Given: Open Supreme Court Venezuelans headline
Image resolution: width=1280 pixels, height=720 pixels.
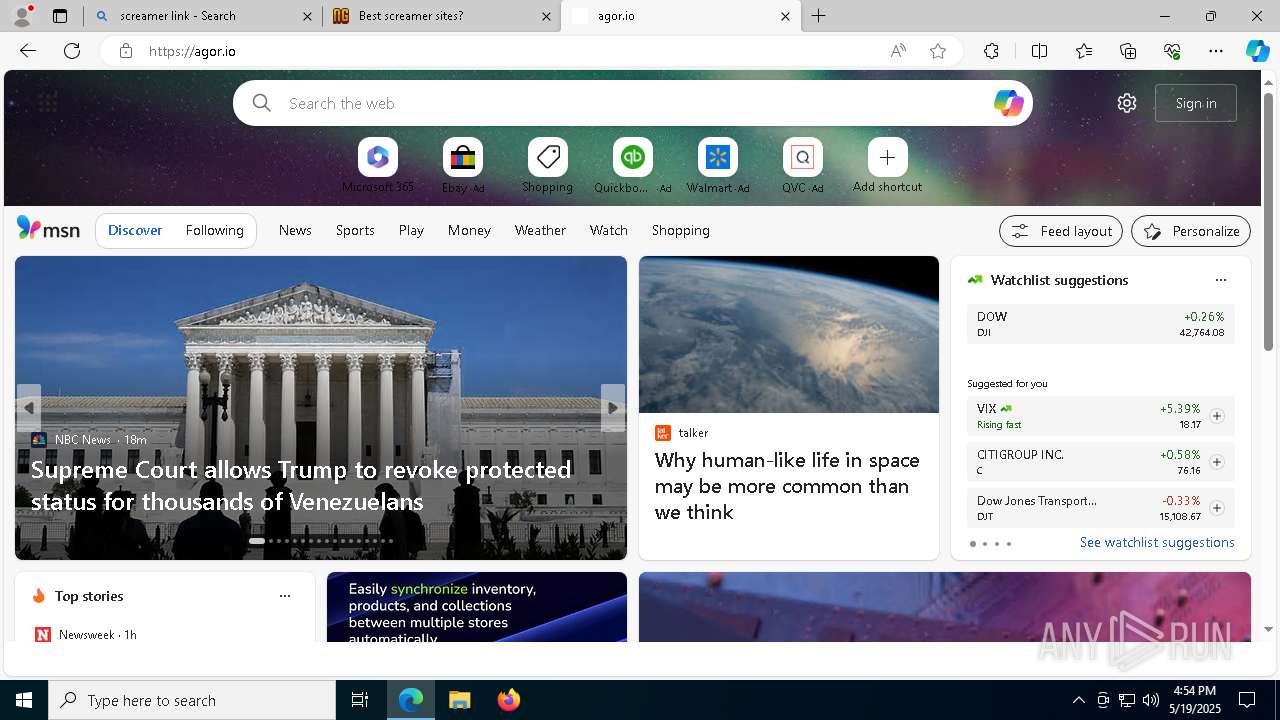Looking at the screenshot, I should 301,485.
